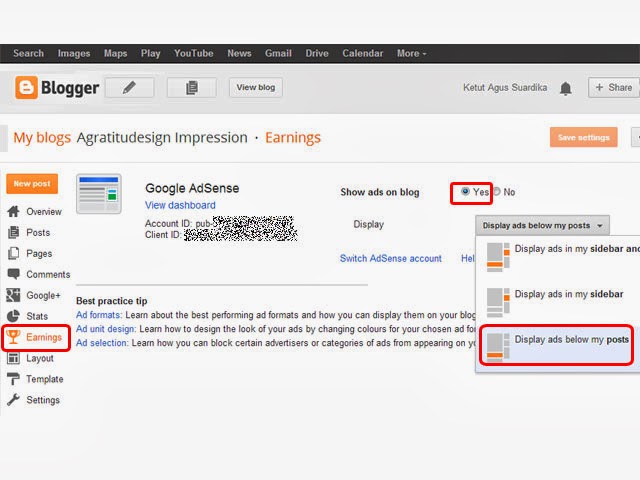Click the Comments speech bubble icon
Viewport: 640px width, 480px height.
[13, 274]
